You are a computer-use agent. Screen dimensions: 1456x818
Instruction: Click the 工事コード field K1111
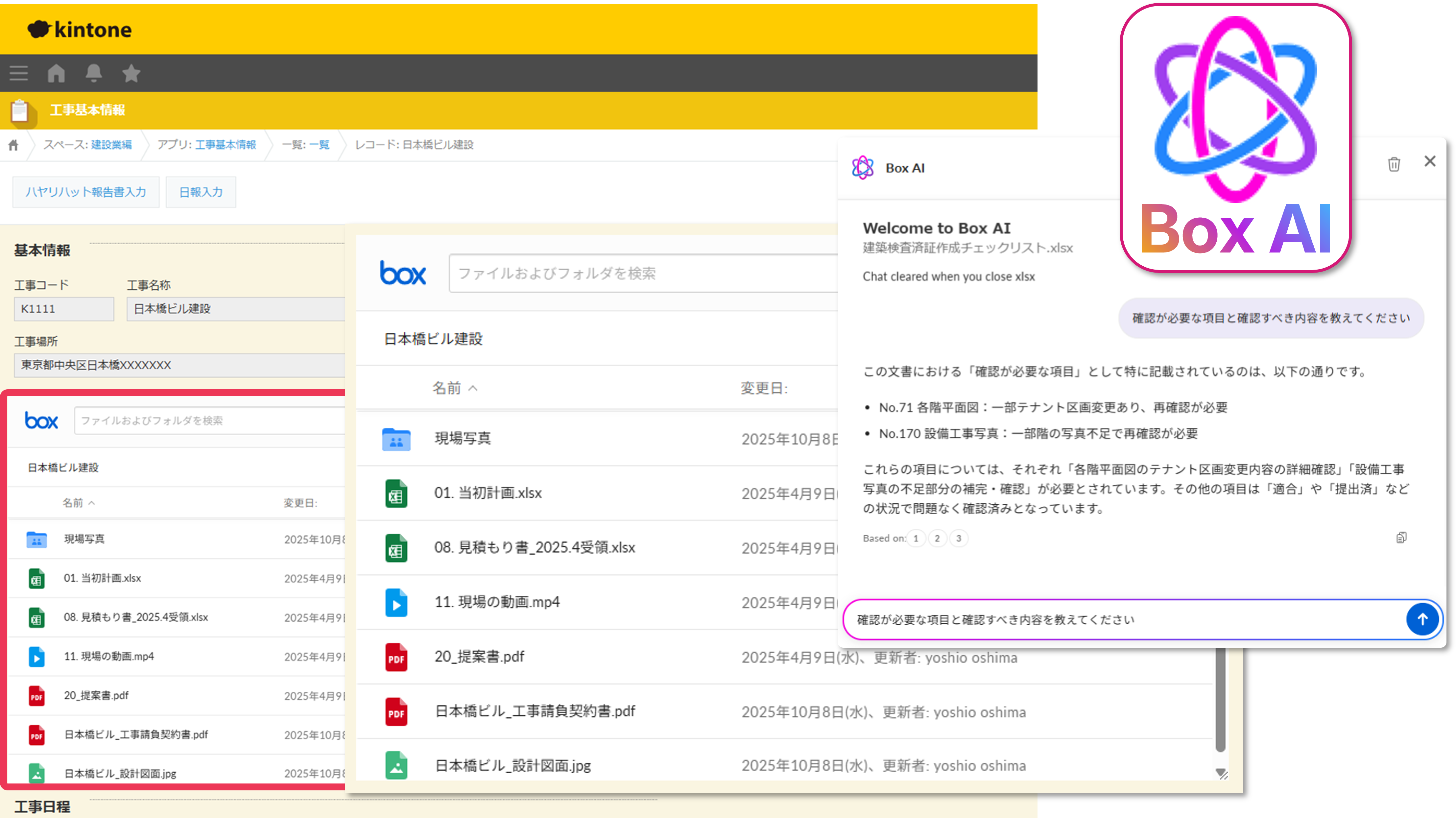pyautogui.click(x=64, y=309)
